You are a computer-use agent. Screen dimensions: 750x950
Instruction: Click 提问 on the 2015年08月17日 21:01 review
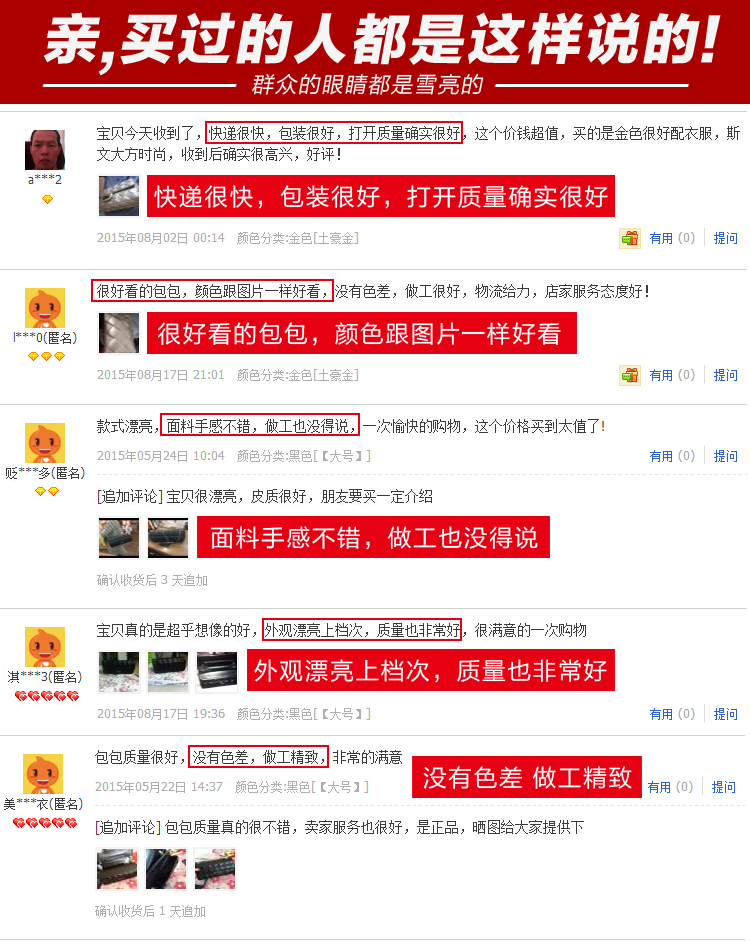pyautogui.click(x=725, y=375)
